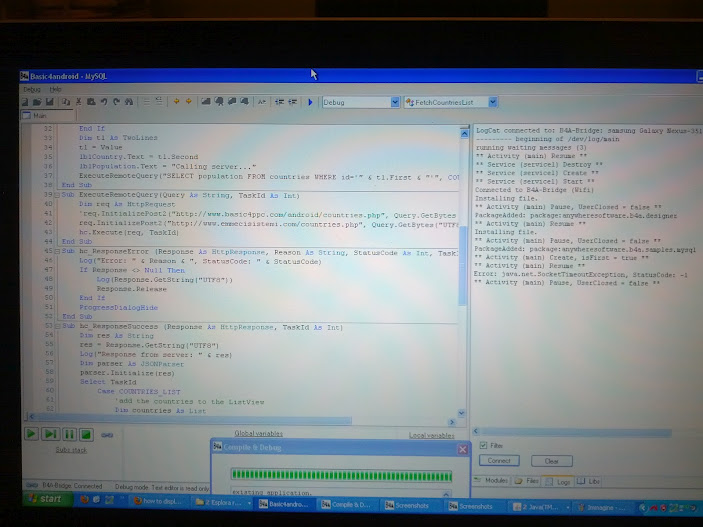Click the Find binoculars icon
The height and width of the screenshot is (527, 703).
click(129, 102)
